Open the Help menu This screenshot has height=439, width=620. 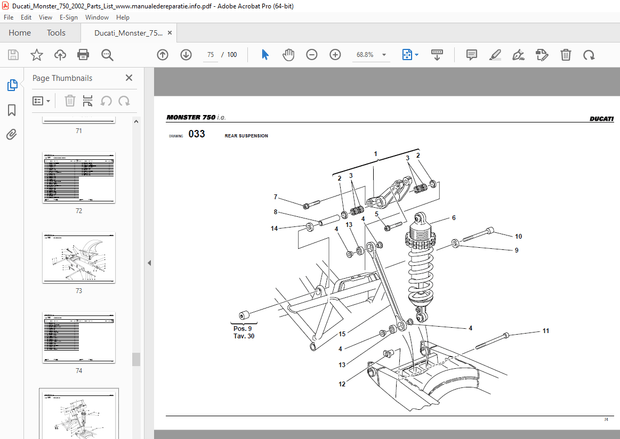(123, 17)
